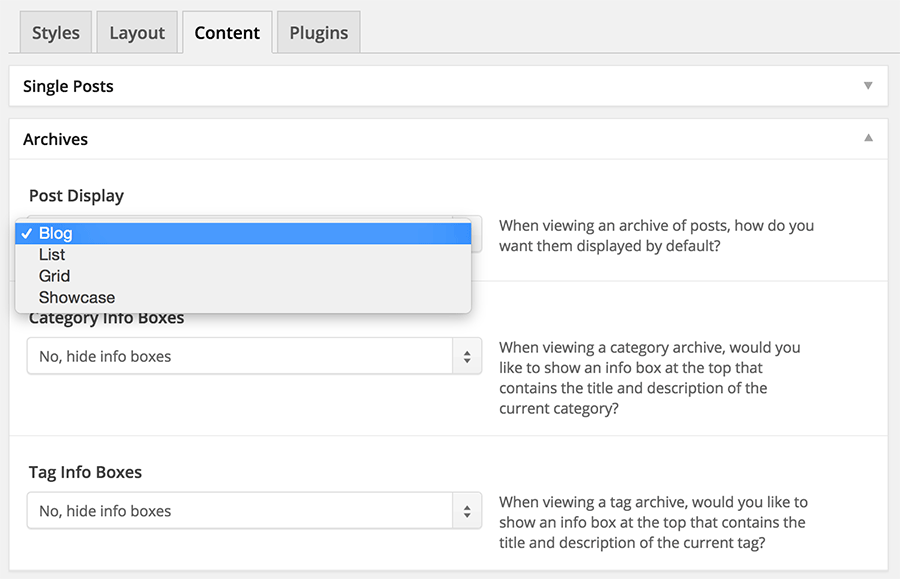Click the tag archive description text

pos(653,522)
